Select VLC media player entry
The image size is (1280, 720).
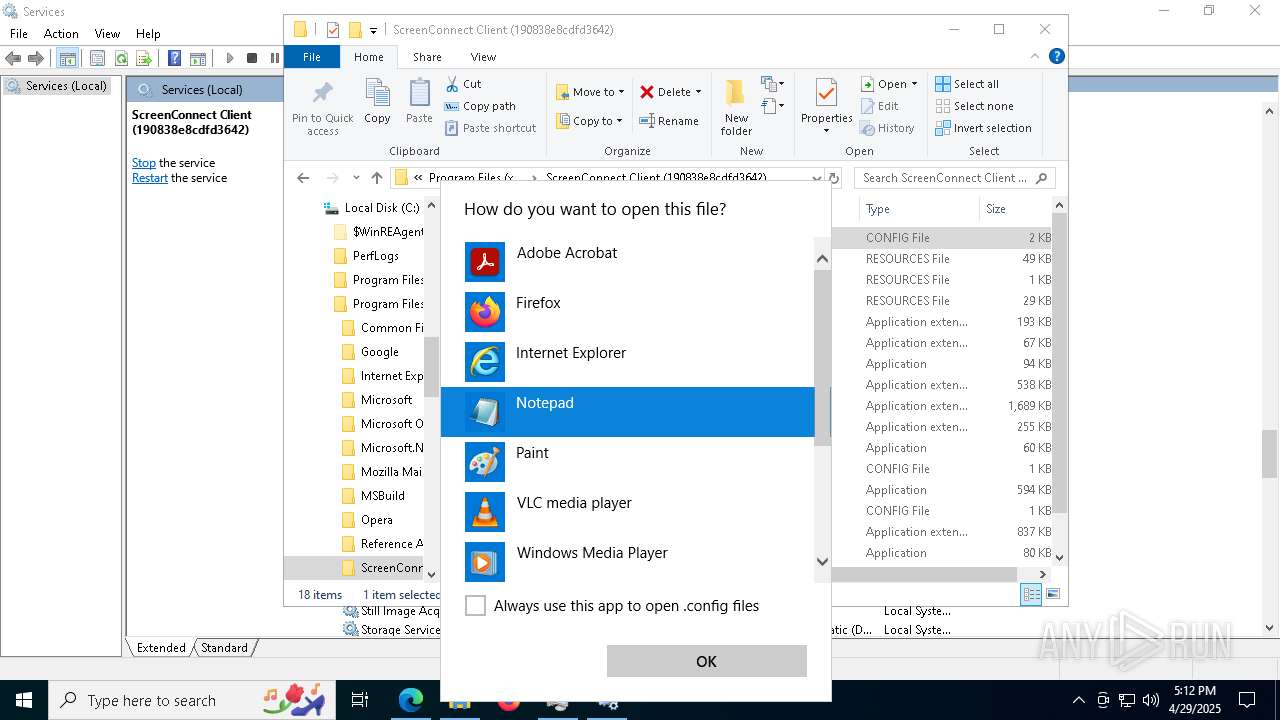[x=628, y=512]
